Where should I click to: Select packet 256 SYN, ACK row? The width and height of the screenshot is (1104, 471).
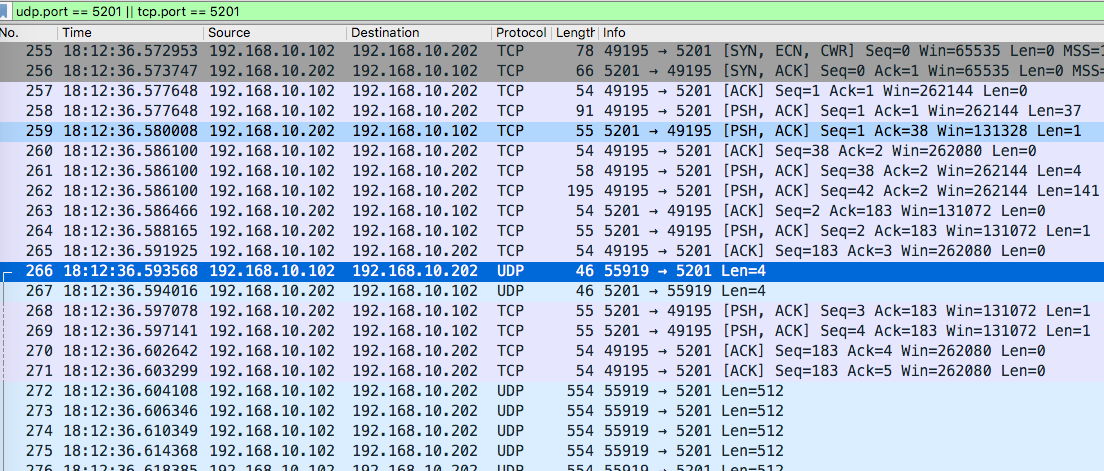[552, 71]
